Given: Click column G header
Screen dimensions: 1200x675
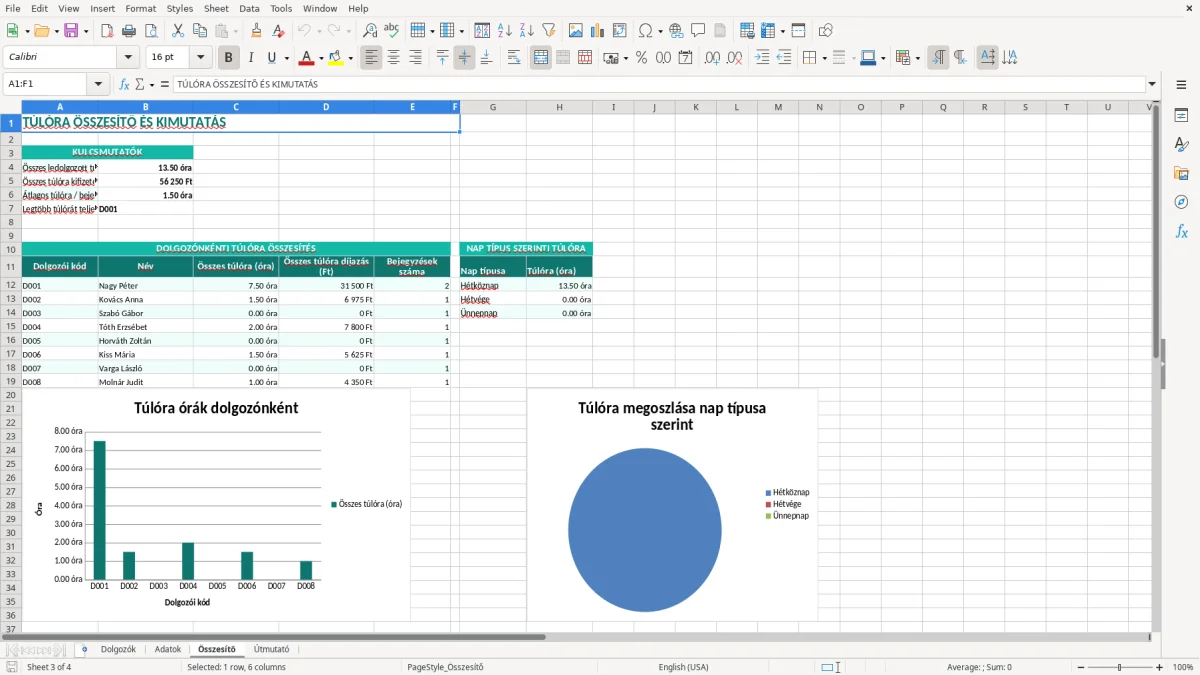Looking at the screenshot, I should click(x=493, y=107).
